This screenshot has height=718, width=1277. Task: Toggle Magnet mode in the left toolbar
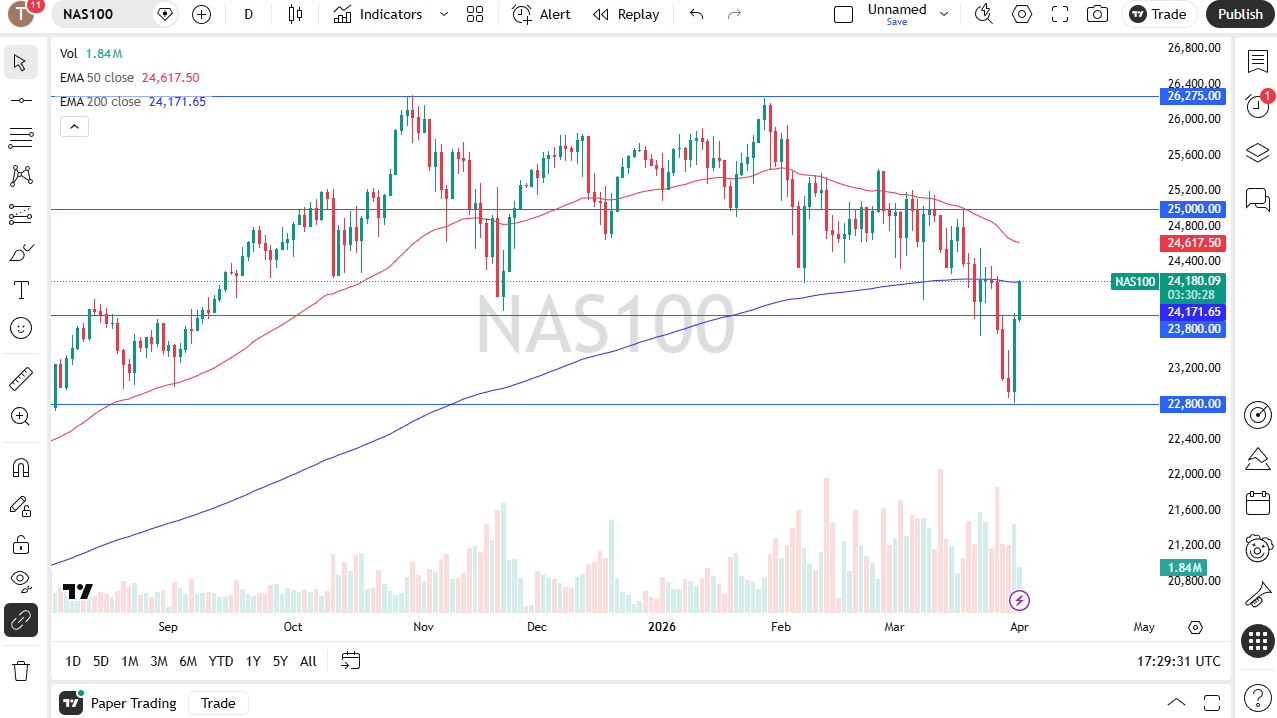[x=21, y=467]
